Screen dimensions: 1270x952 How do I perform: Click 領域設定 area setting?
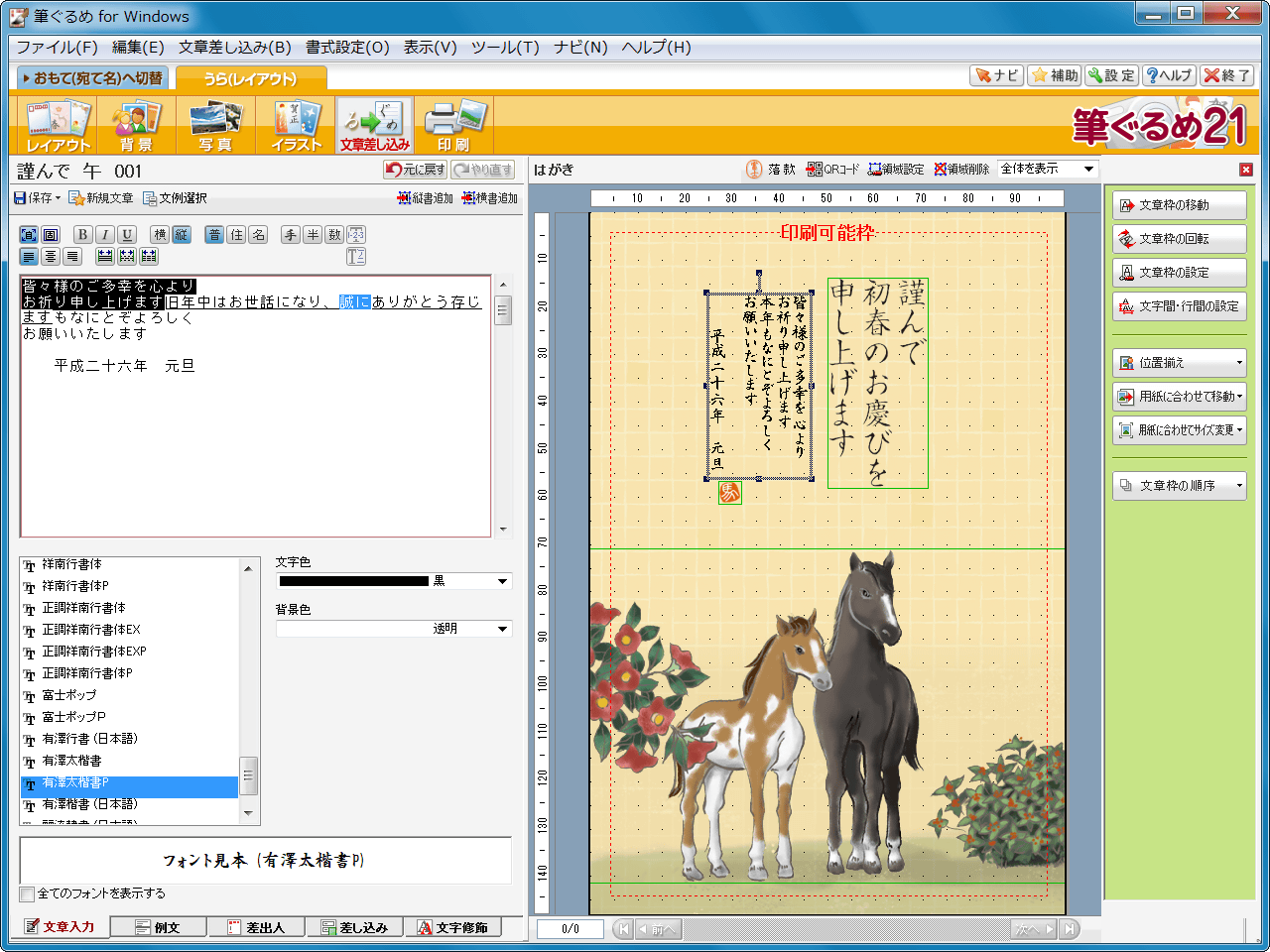896,170
